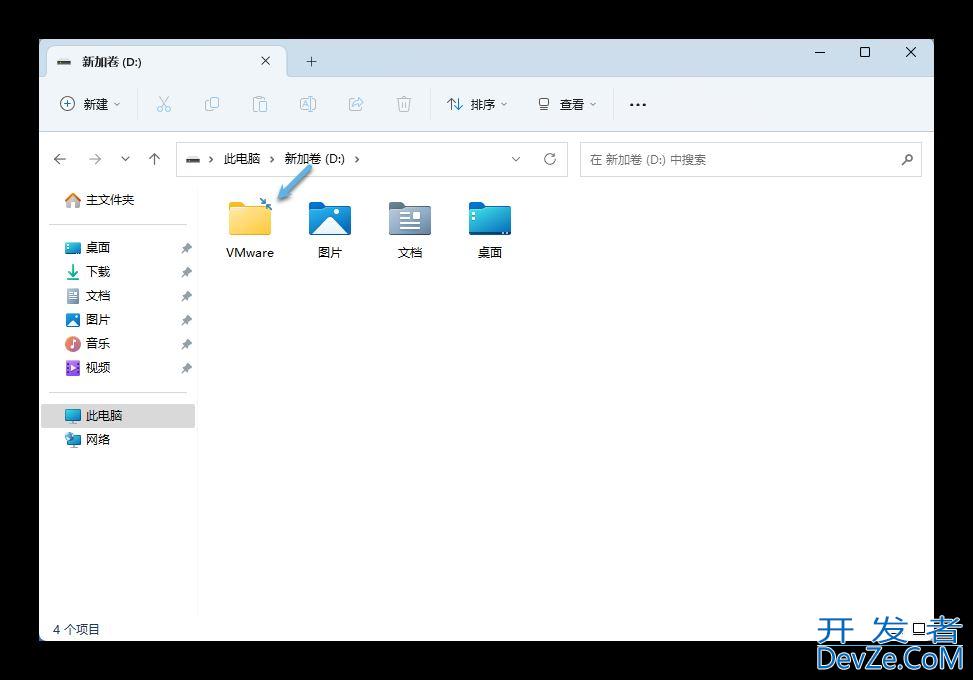Add a new tab with plus button

[312, 61]
